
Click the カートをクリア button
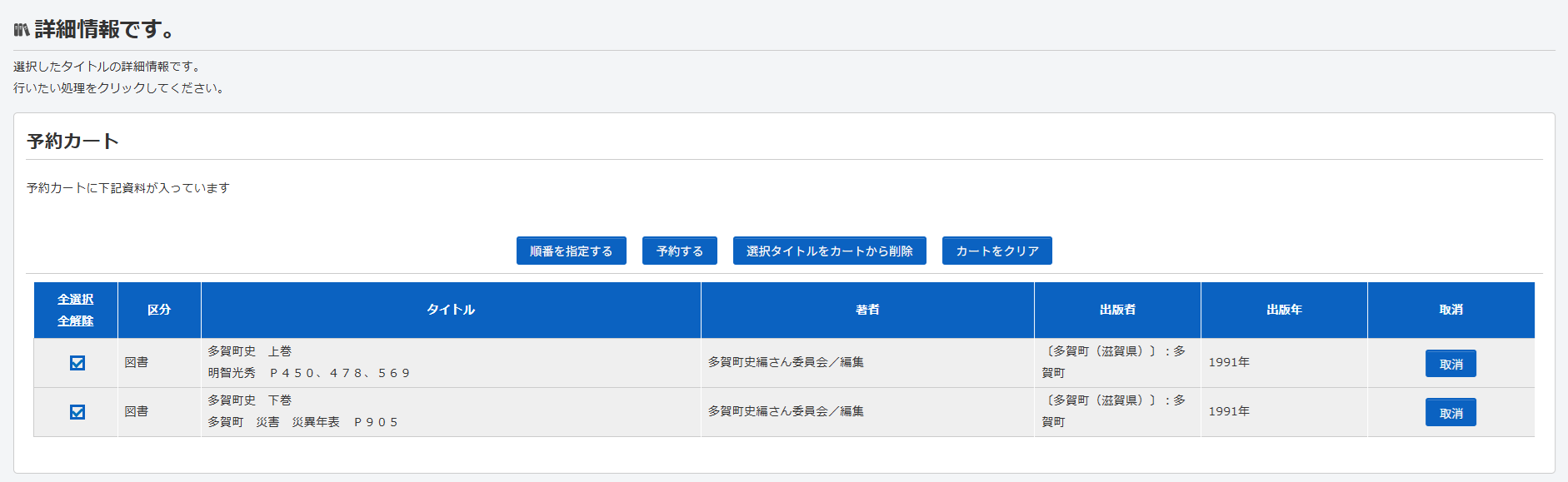pyautogui.click(x=996, y=251)
